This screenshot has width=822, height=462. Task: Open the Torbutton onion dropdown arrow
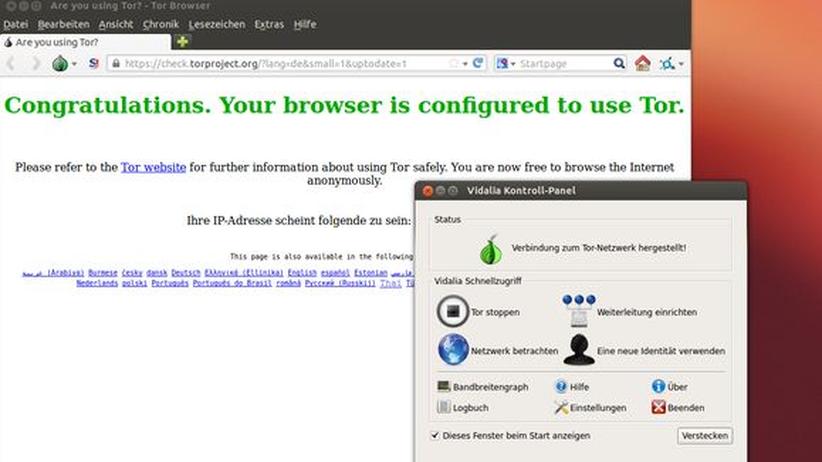[x=74, y=64]
